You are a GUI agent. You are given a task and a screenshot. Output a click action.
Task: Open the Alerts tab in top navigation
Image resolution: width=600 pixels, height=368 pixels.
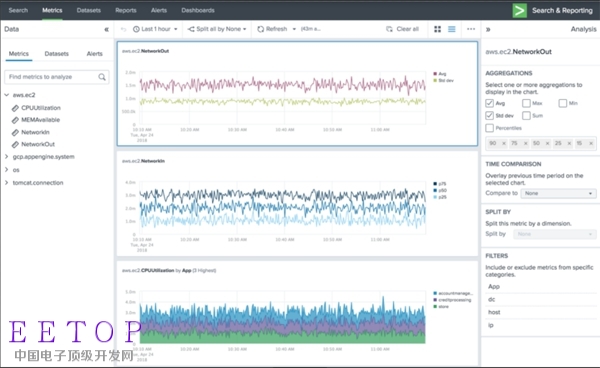tap(159, 10)
